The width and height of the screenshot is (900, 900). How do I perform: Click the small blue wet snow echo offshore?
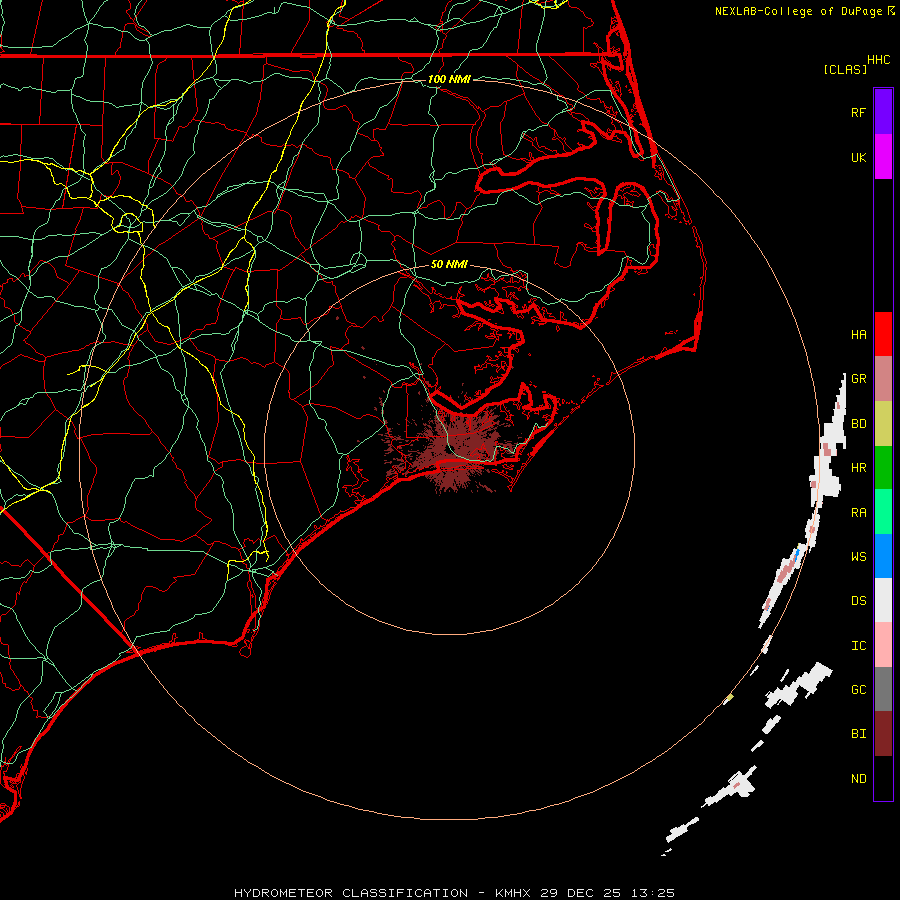[x=797, y=555]
